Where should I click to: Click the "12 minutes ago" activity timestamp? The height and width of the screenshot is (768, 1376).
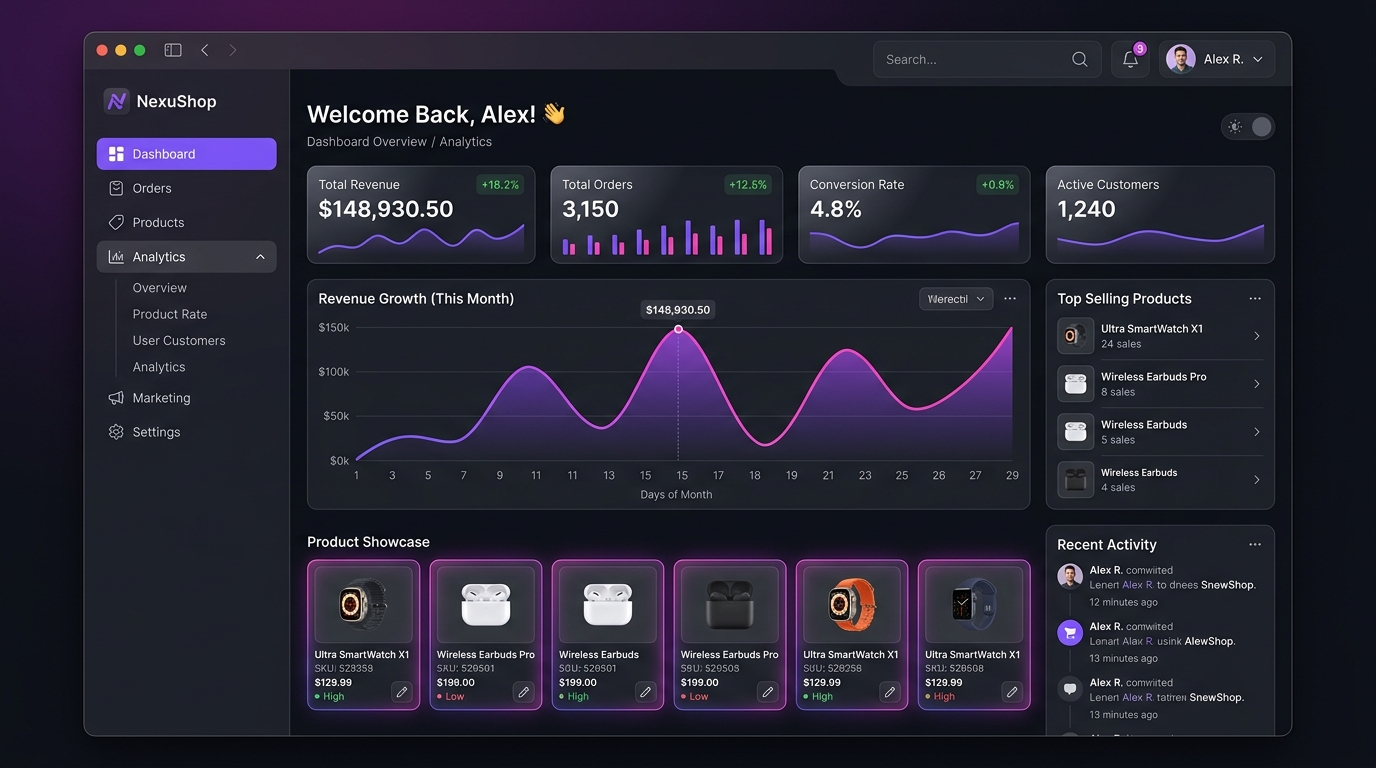pos(1124,603)
